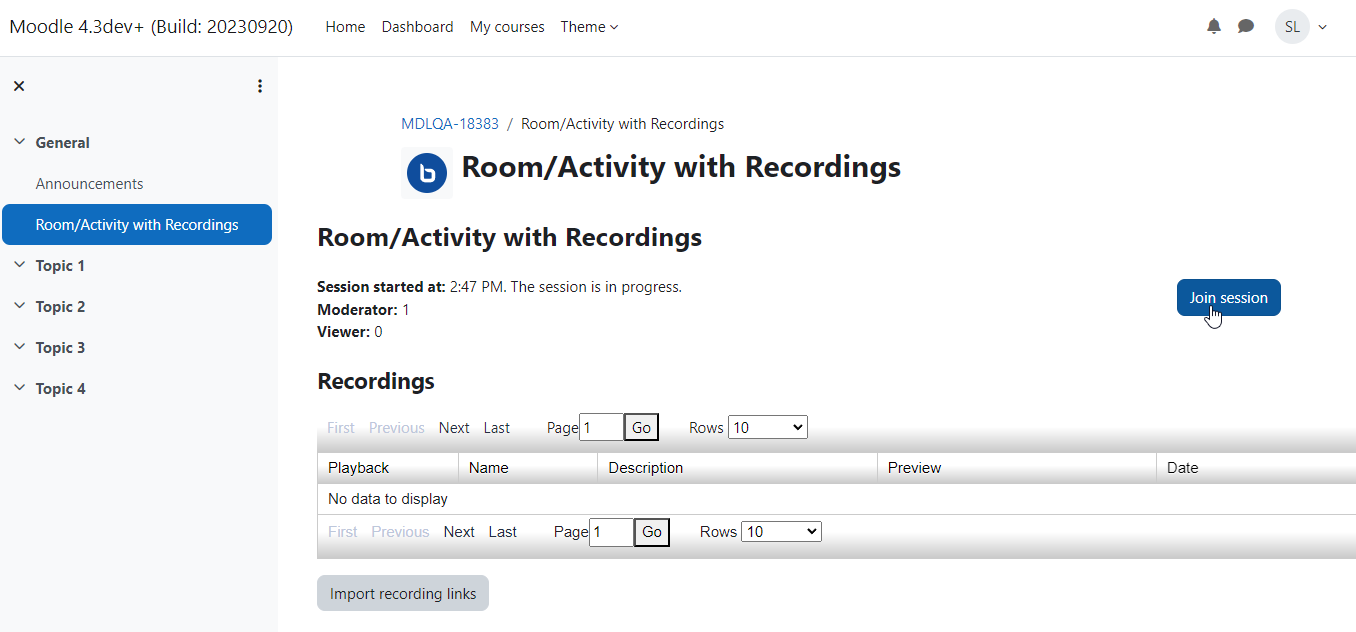Open Announcements in course index

[90, 183]
